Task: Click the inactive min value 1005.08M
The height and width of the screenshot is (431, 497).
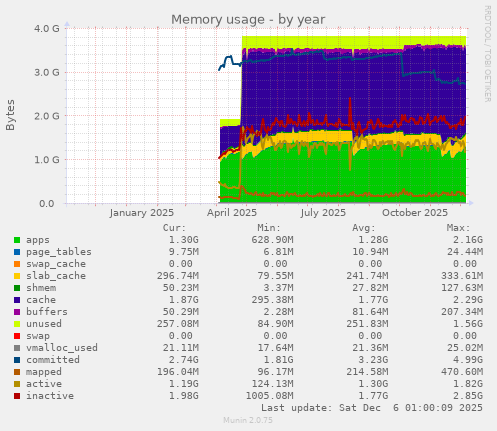Action: tap(269, 396)
